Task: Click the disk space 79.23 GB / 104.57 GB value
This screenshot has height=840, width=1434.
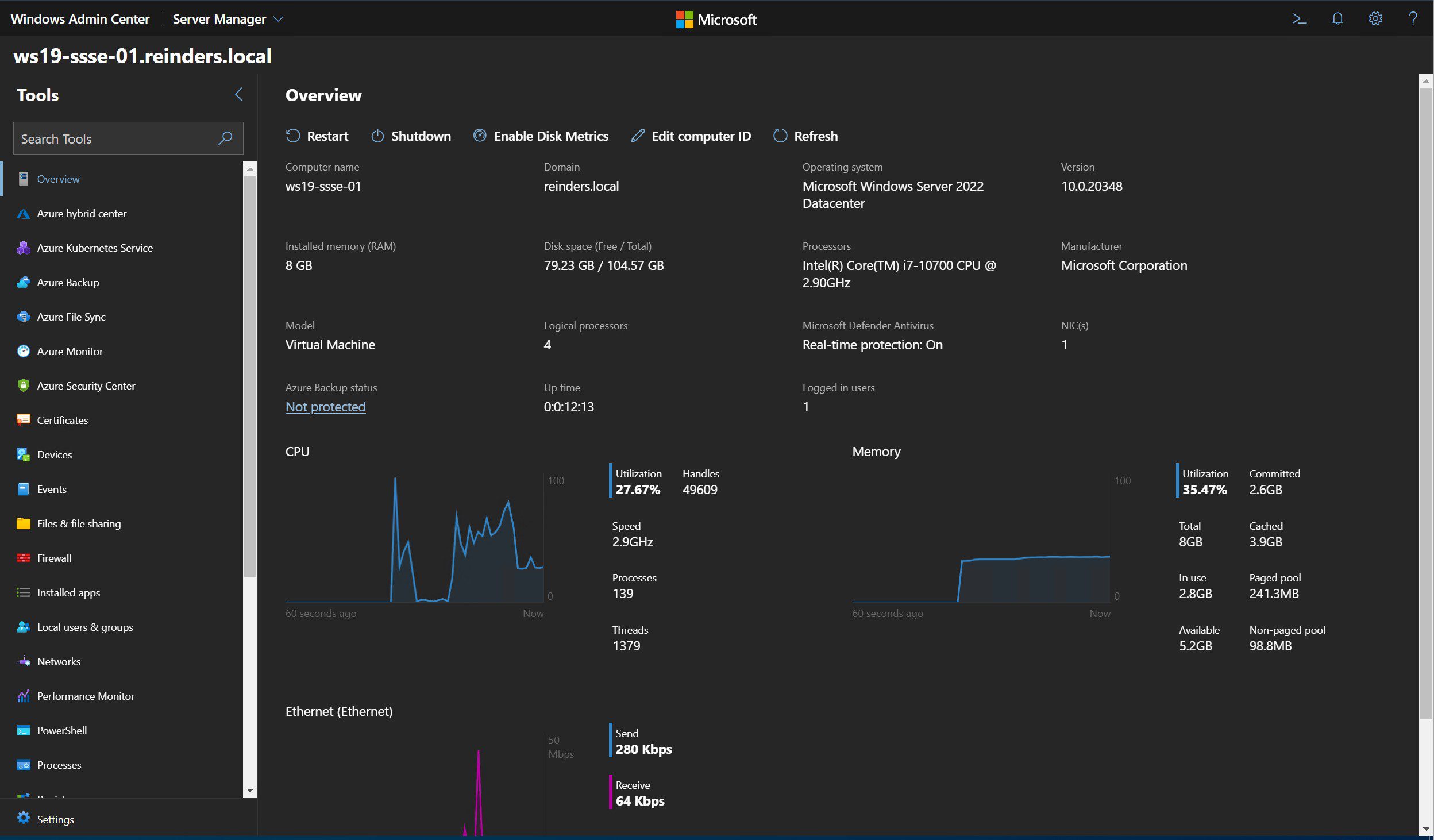Action: [x=604, y=265]
